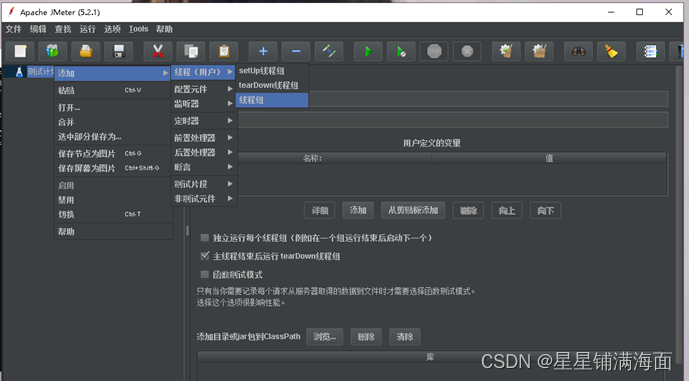The image size is (689, 381).
Task: Click the Clear all results icon
Action: click(539, 51)
